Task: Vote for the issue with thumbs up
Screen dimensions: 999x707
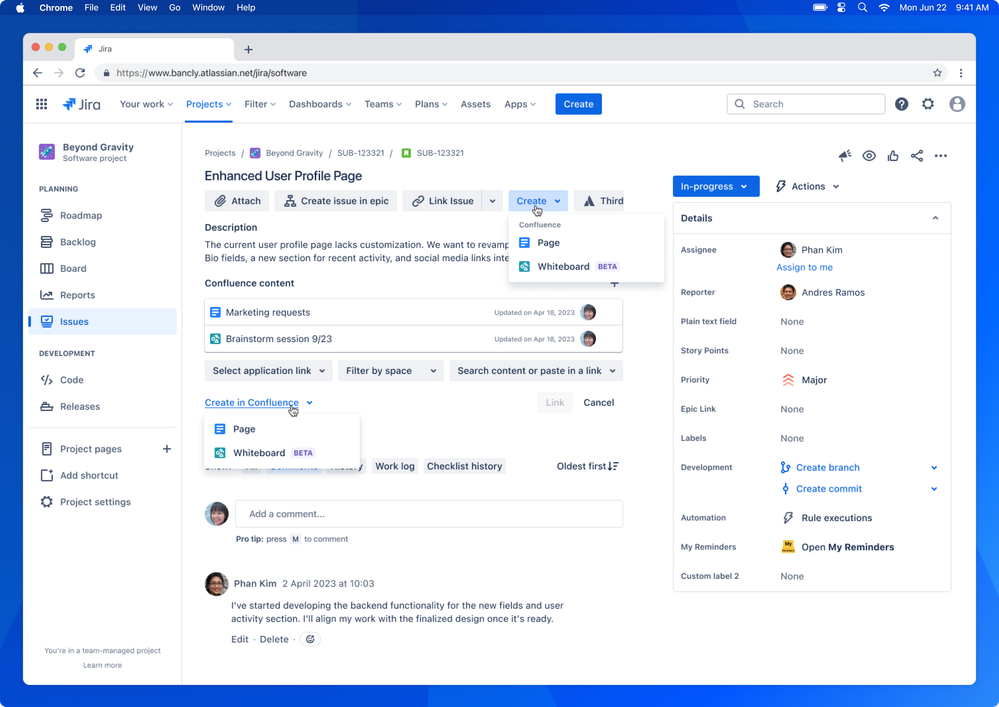Action: click(x=893, y=156)
